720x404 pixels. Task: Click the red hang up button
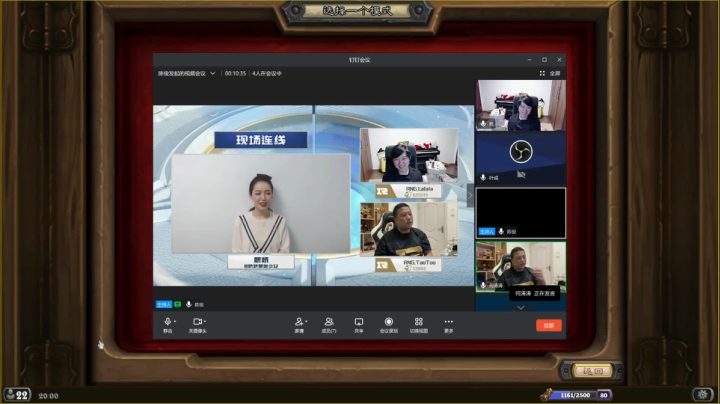click(549, 325)
